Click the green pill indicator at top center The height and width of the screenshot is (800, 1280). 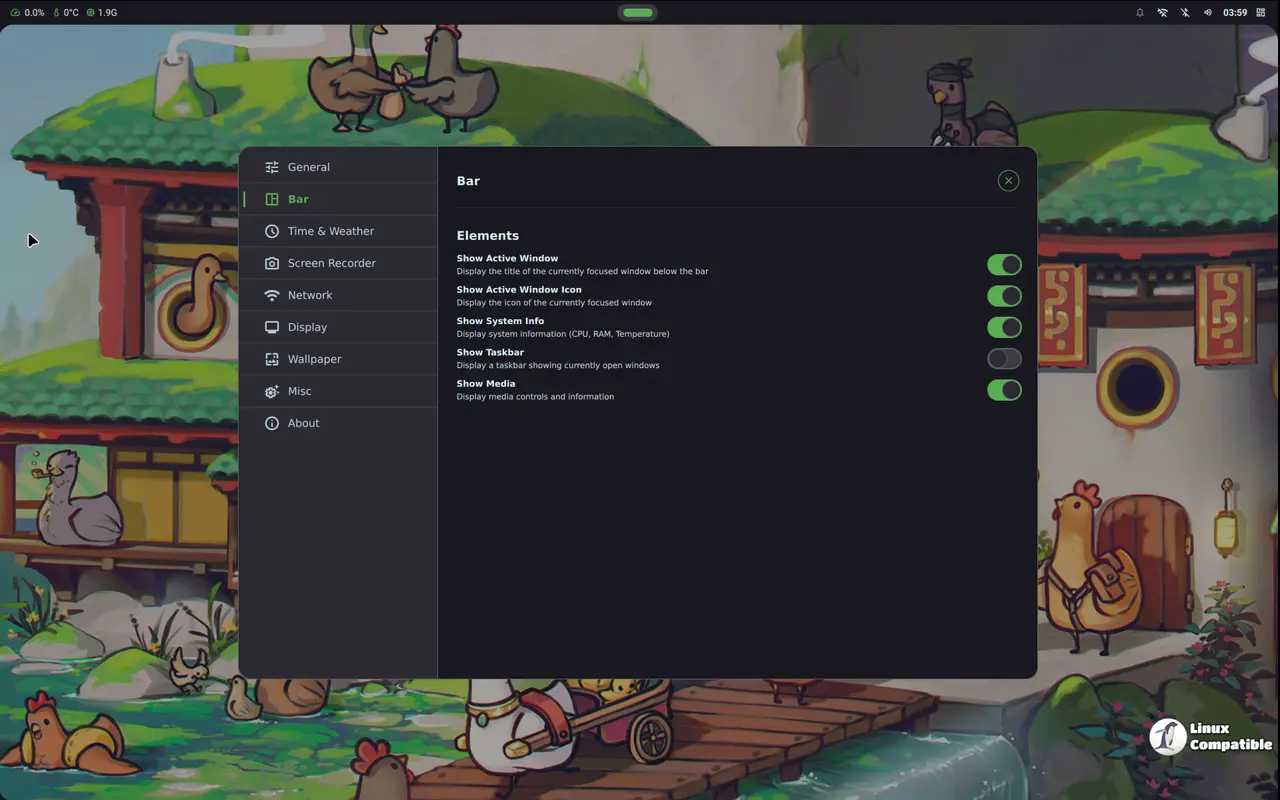(x=637, y=13)
